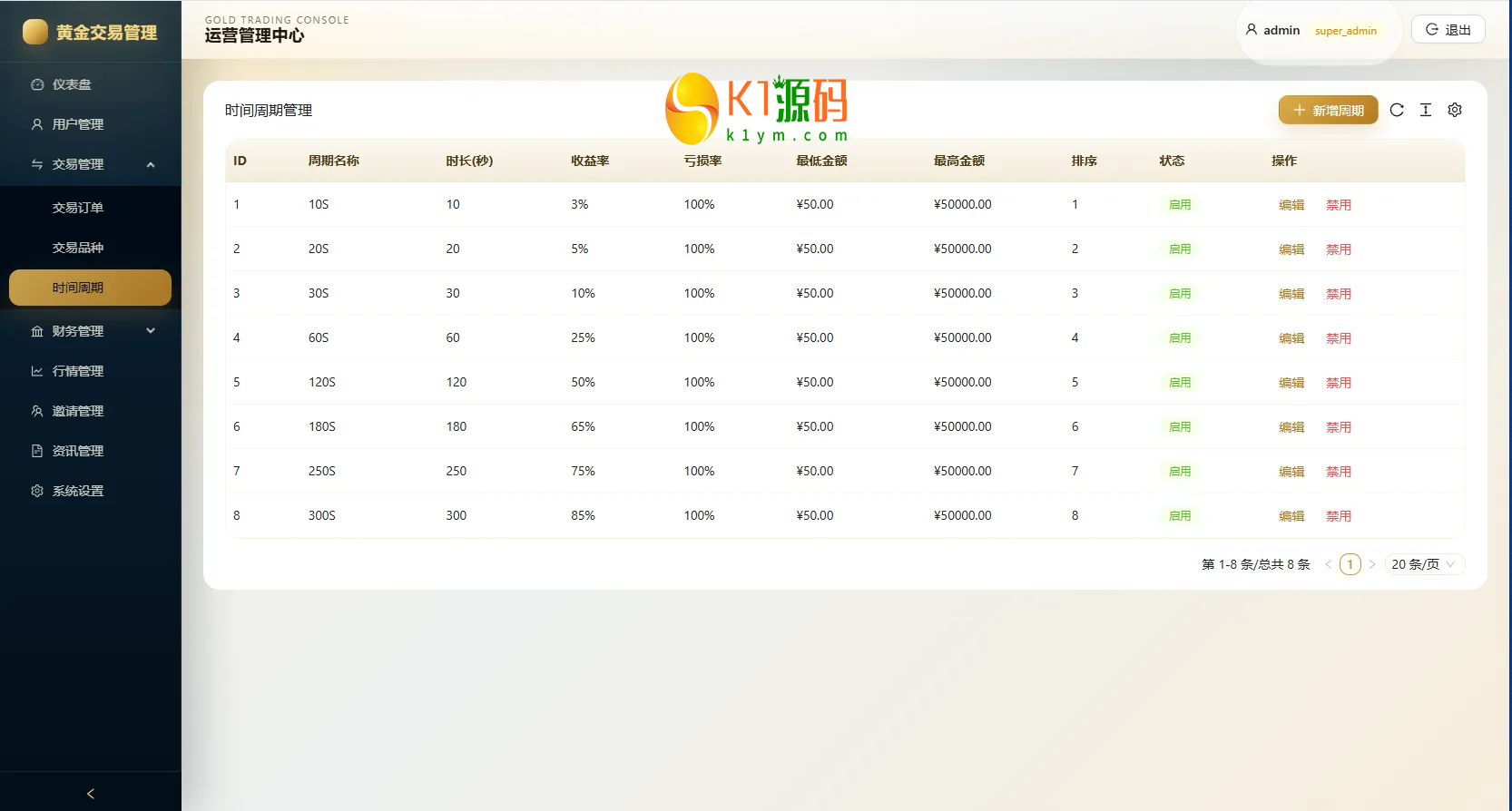Screen dimensions: 1512x811
Task: Edit the 180S period row
Action: tap(1291, 427)
